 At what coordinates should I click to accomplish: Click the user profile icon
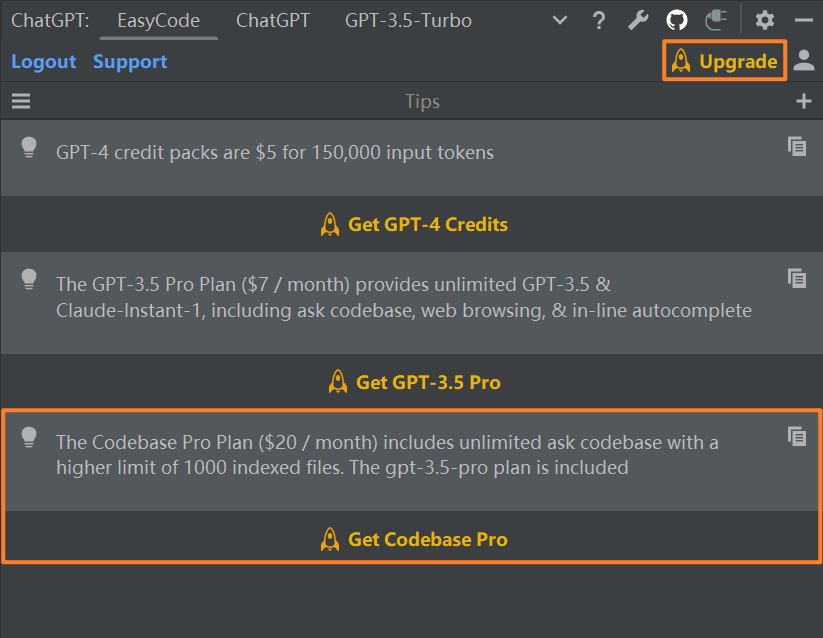(803, 61)
